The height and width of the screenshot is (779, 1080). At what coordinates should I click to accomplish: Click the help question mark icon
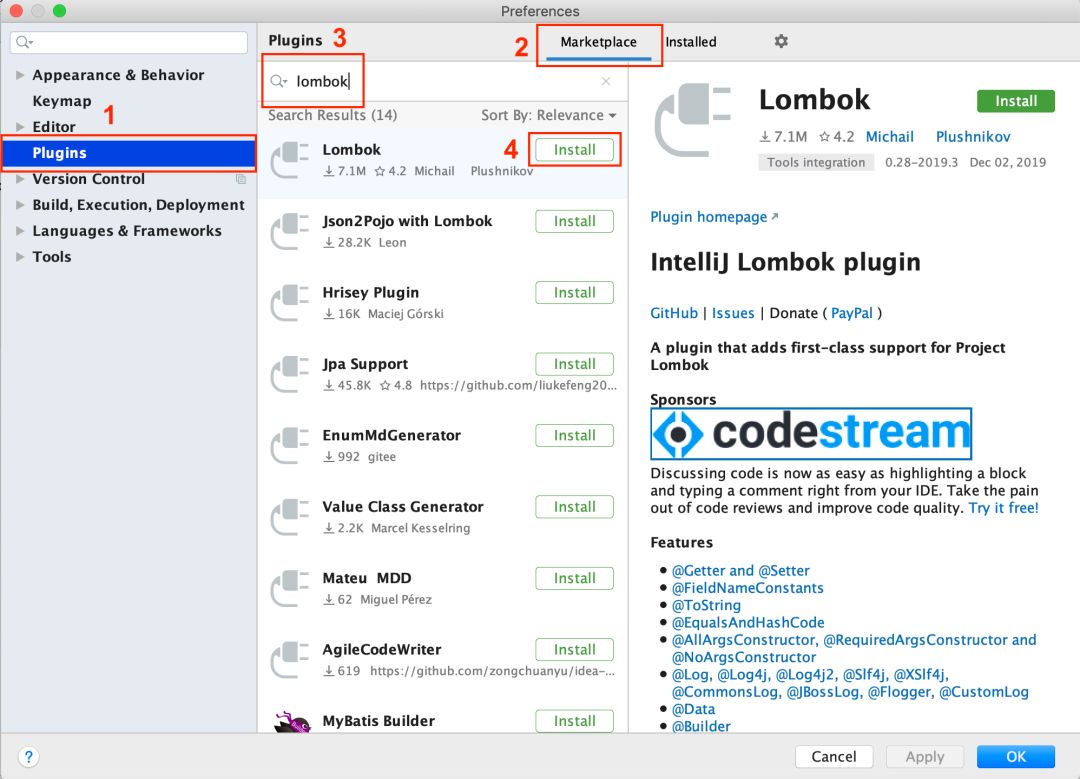pos(29,756)
